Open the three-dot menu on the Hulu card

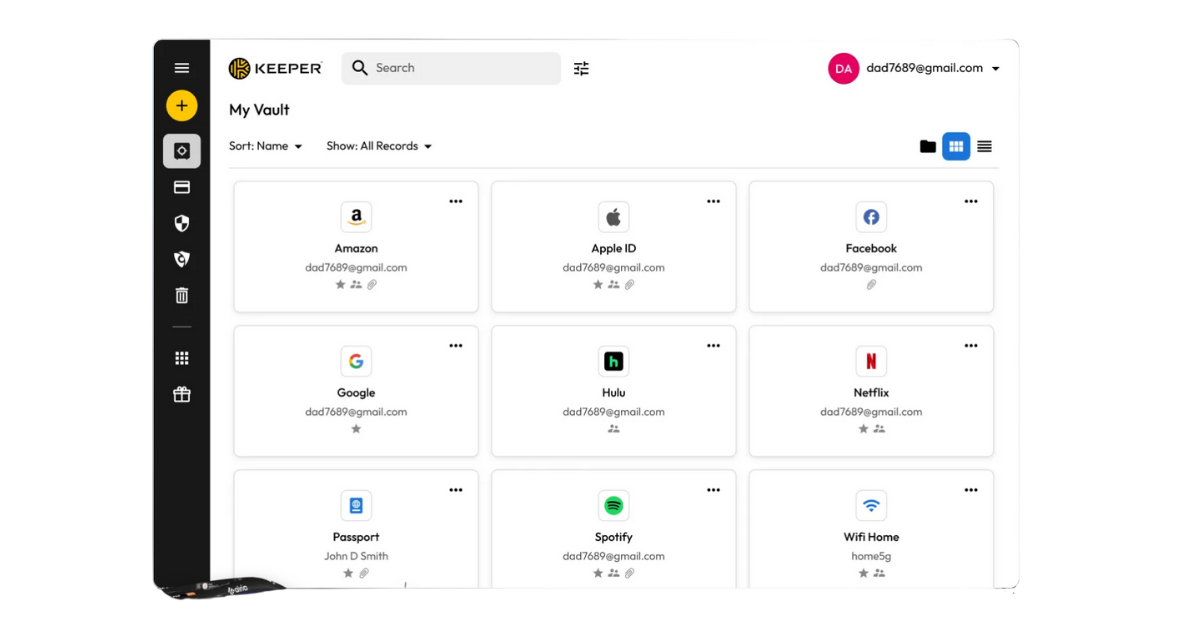pos(713,346)
